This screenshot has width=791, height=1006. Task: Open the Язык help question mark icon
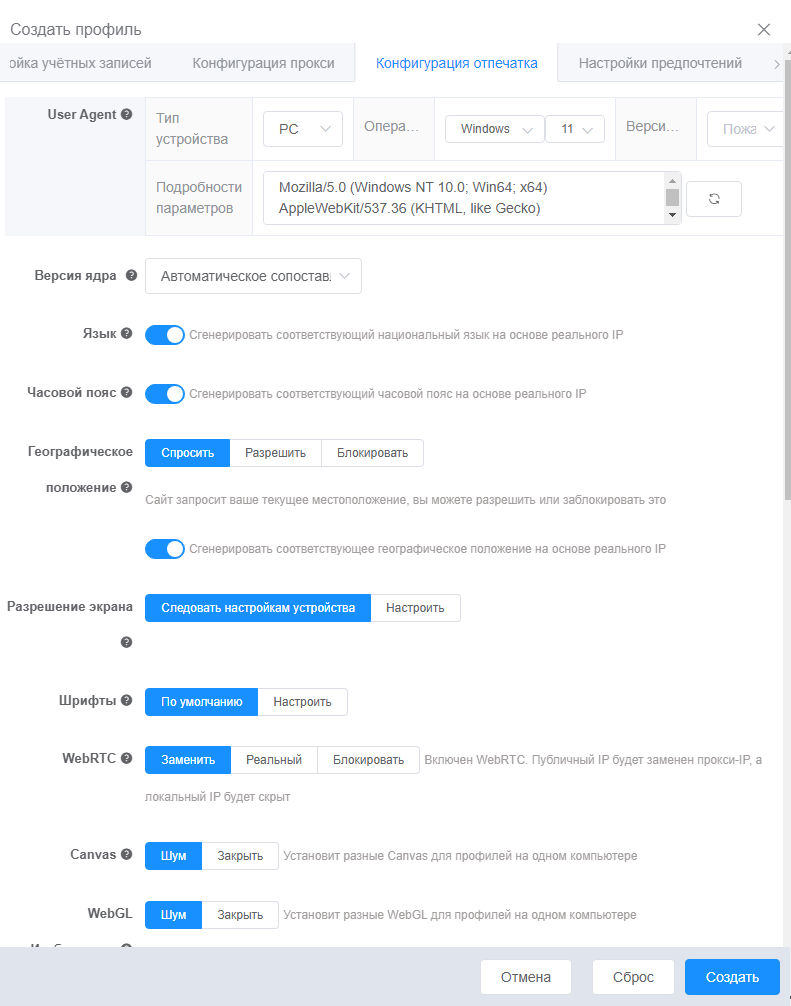[127, 334]
